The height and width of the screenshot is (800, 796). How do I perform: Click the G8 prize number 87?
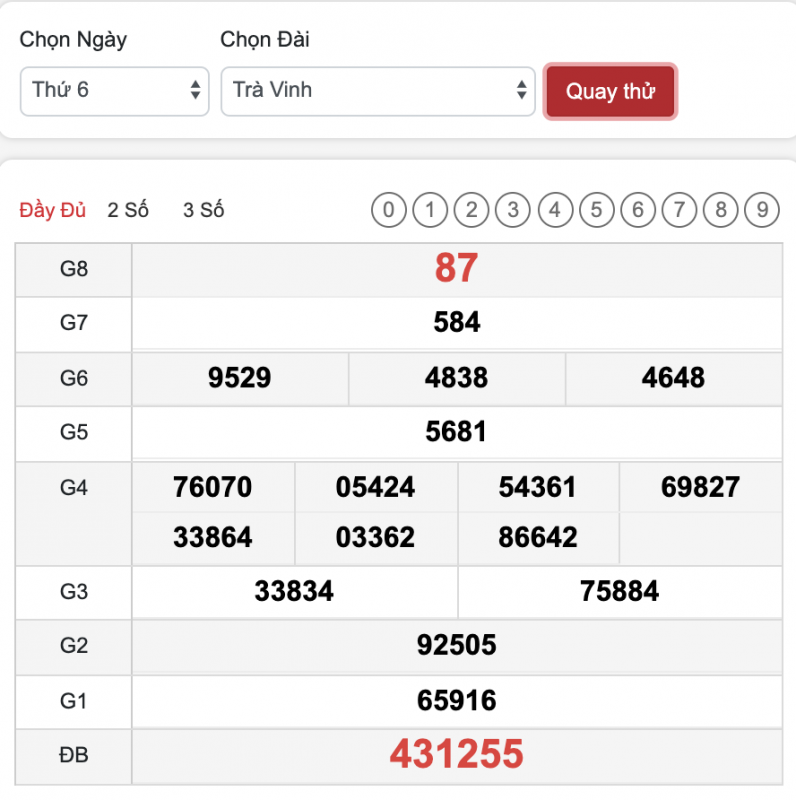point(457,268)
